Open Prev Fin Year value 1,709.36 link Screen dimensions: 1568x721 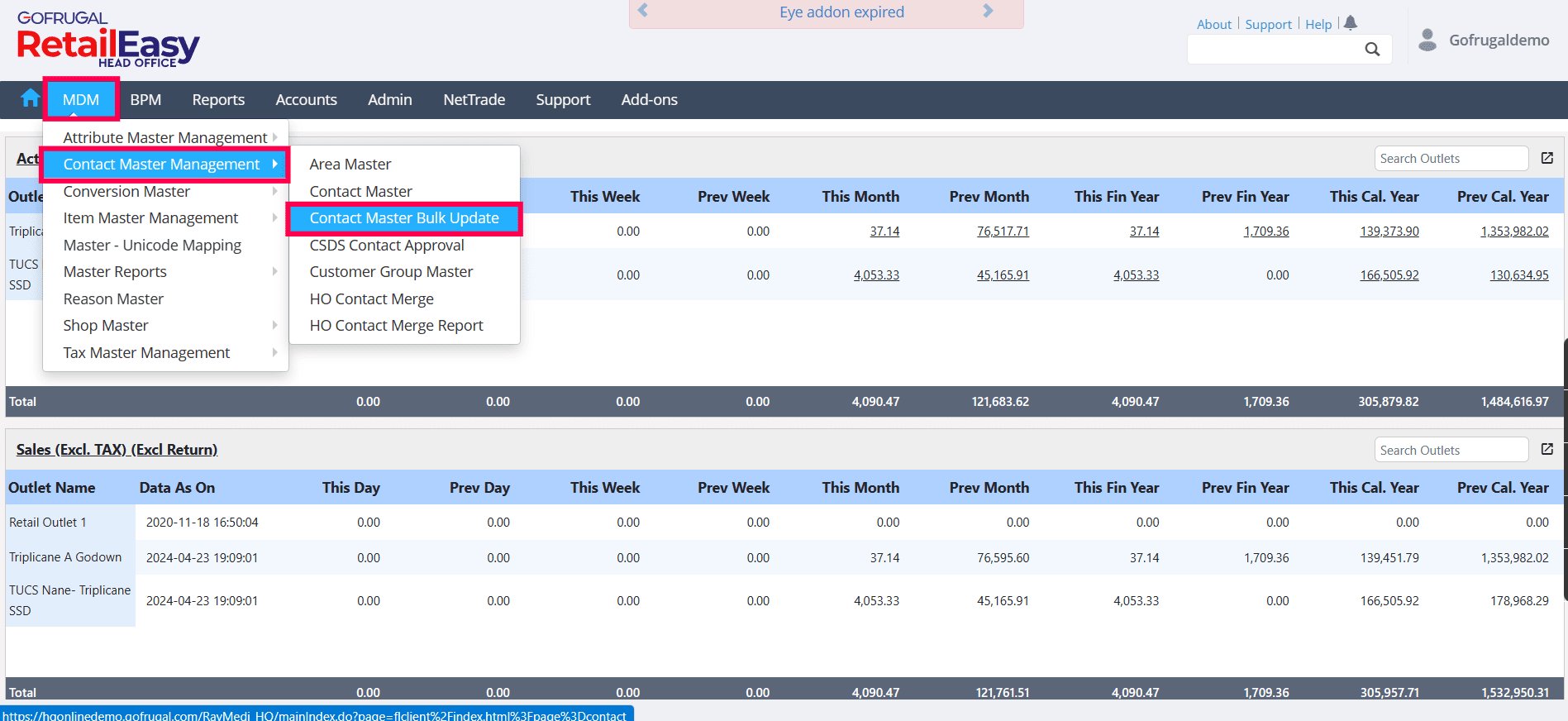(x=1266, y=232)
